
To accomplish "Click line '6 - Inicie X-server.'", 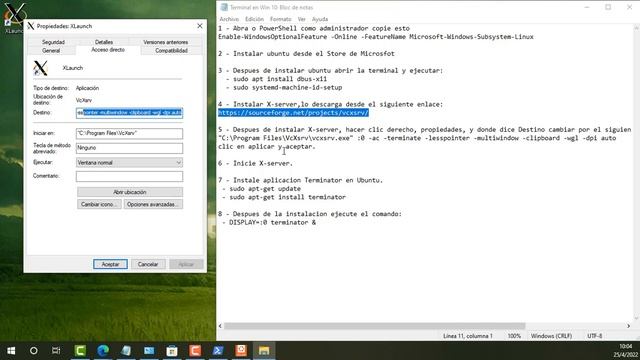I will [256, 163].
